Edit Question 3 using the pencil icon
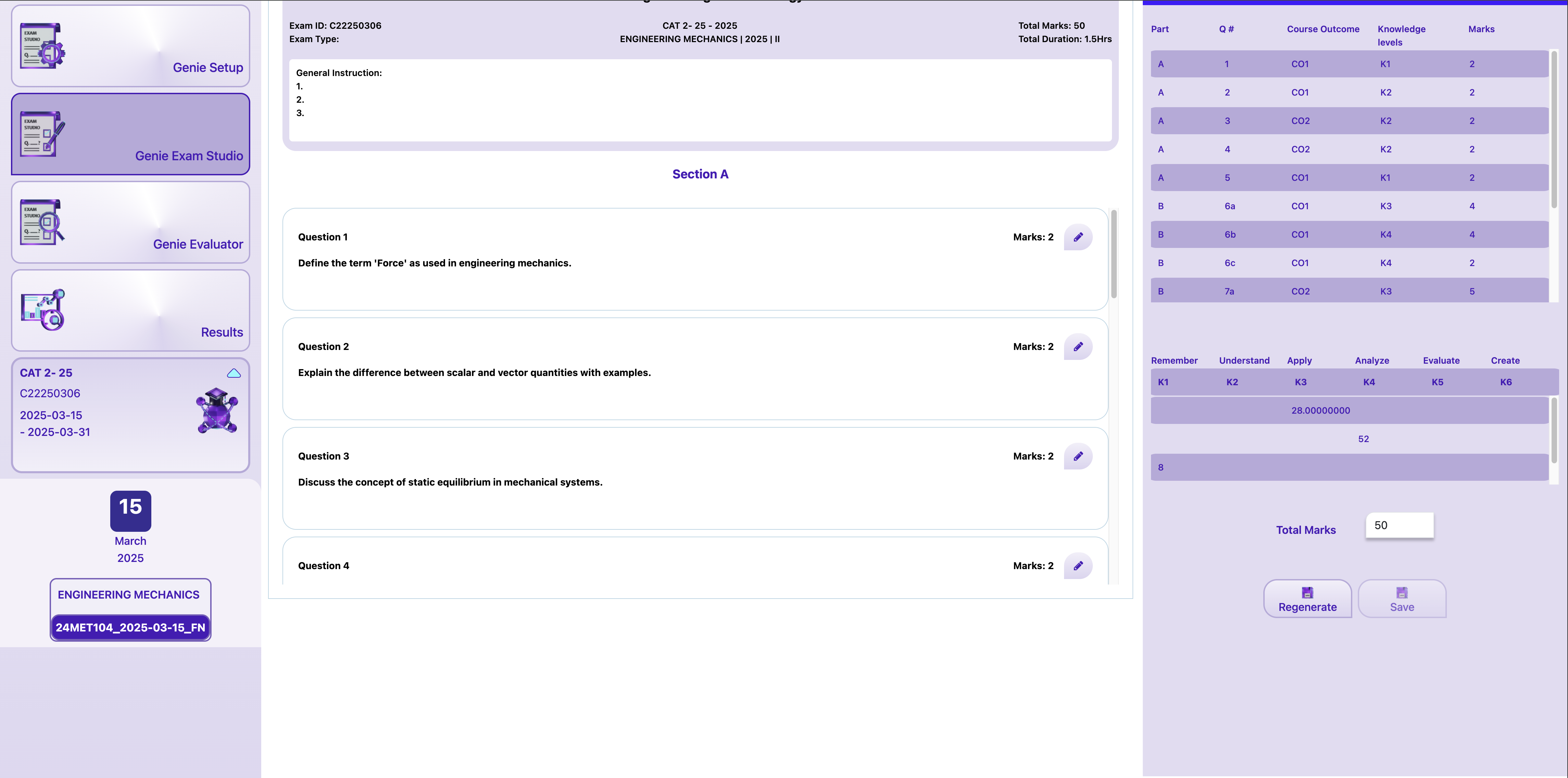1568x778 pixels. [x=1078, y=456]
